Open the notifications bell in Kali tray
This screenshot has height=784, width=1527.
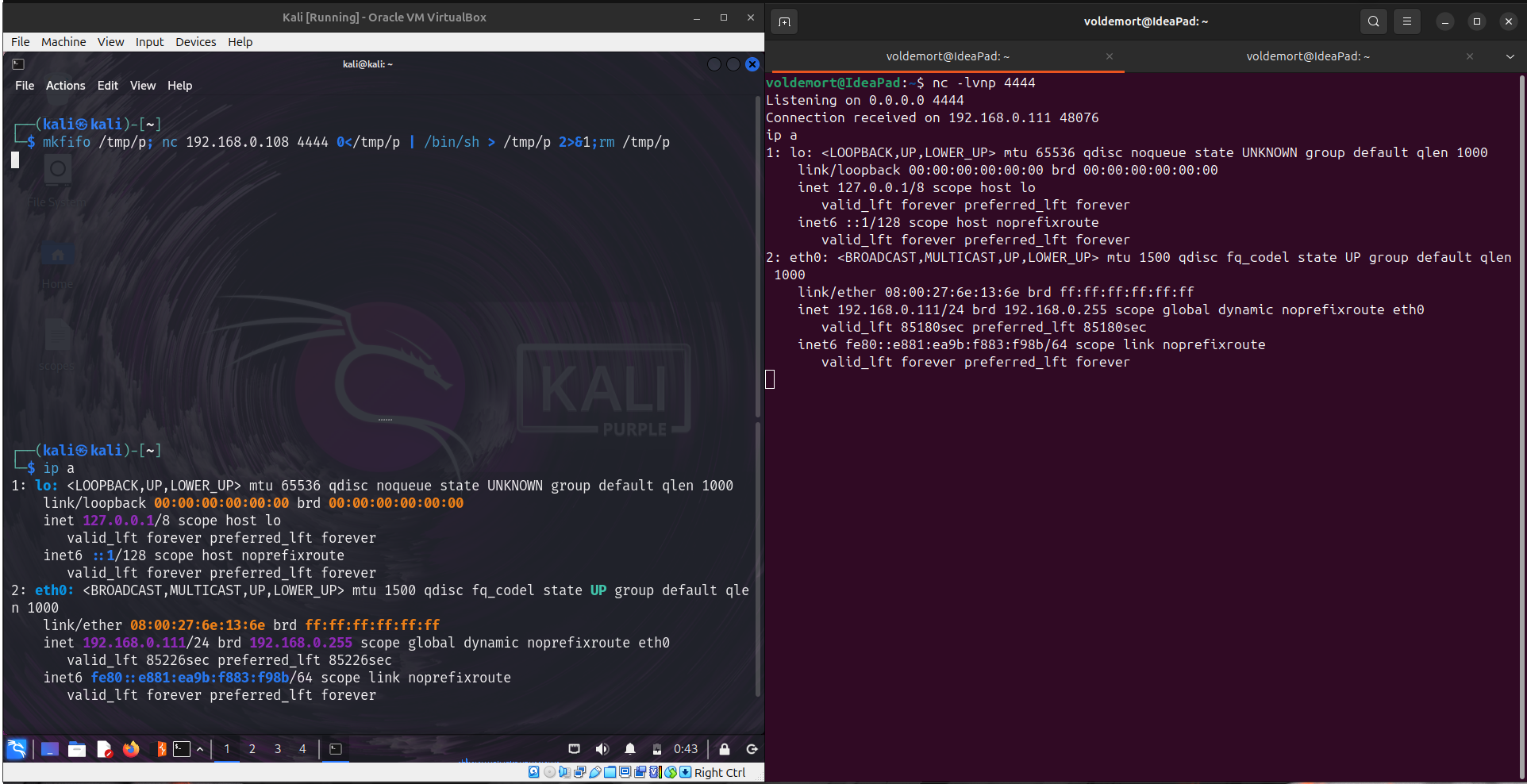(x=630, y=749)
